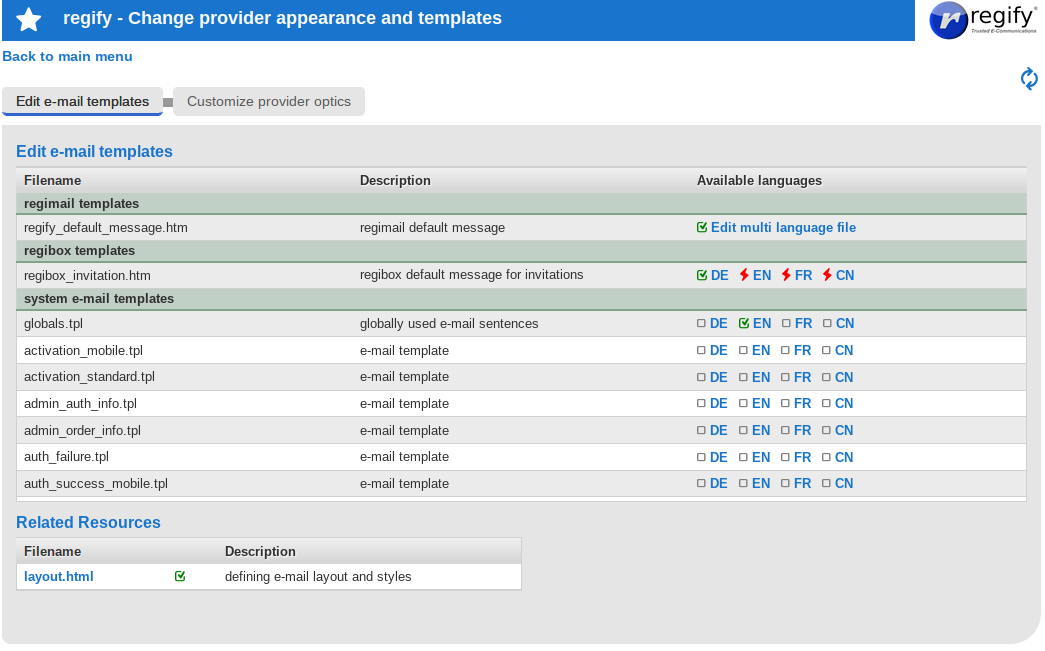1045x651 pixels.
Task: Click the blue refresh arrows icon
Action: coord(1029,79)
